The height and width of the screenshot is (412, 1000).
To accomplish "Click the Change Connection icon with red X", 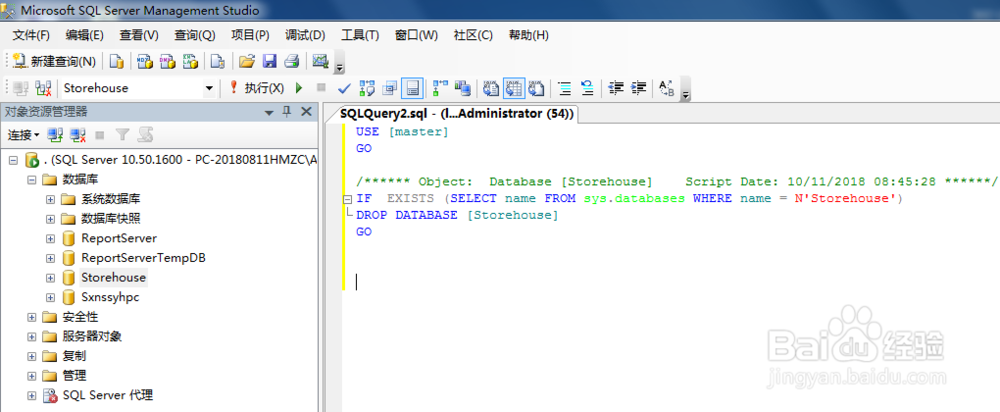I will pyautogui.click(x=43, y=88).
